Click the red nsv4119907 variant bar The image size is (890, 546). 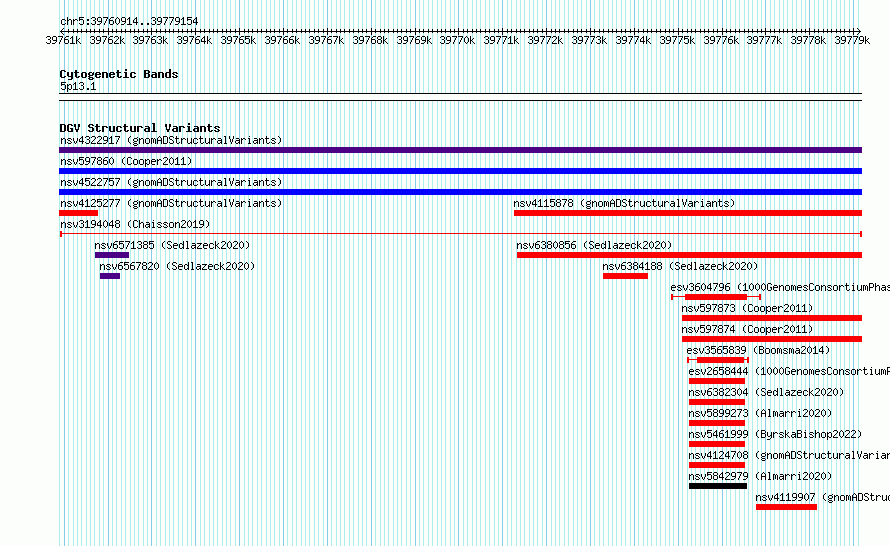786,507
